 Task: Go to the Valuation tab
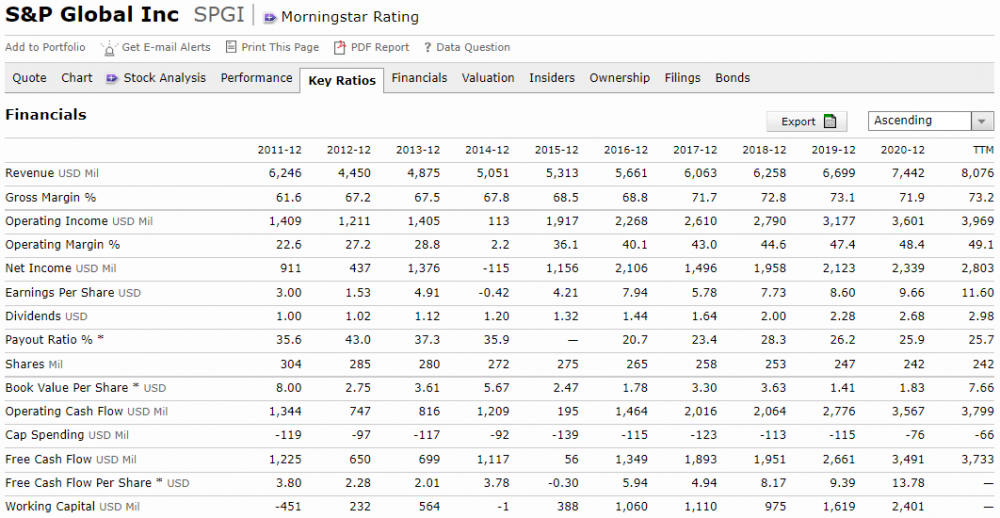pos(488,78)
